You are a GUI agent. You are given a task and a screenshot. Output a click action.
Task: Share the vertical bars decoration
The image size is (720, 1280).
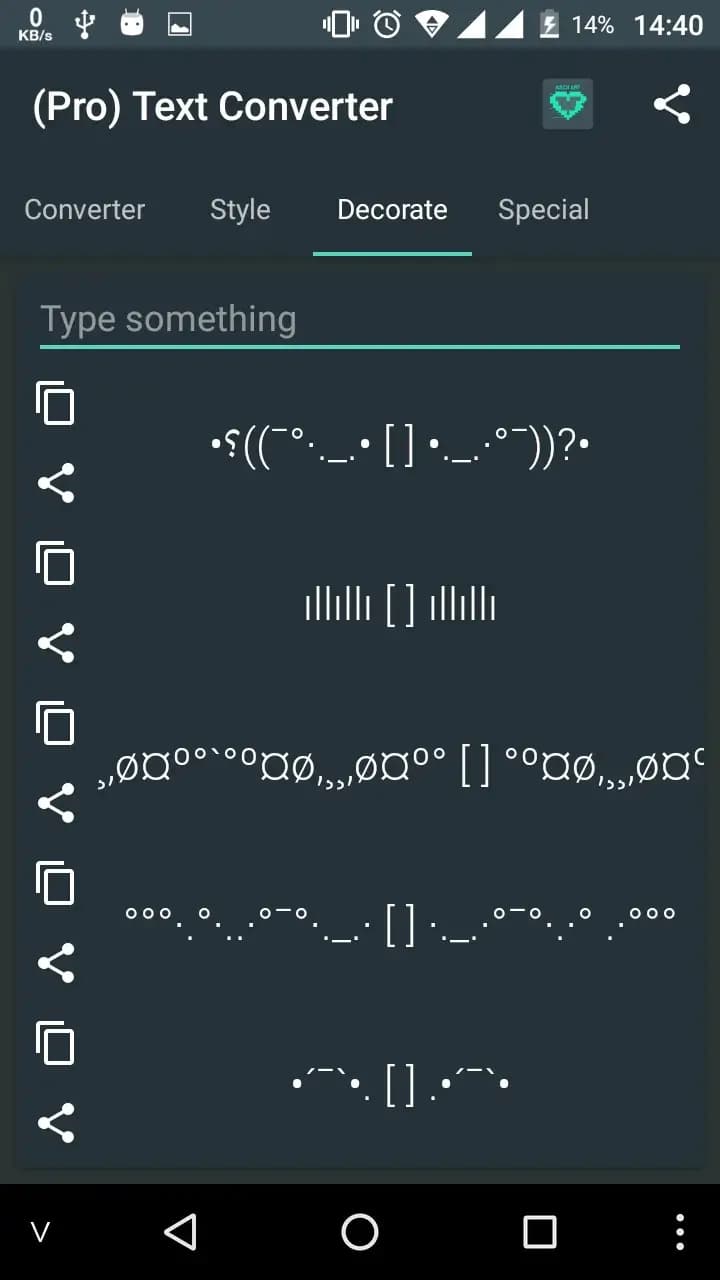coord(55,643)
